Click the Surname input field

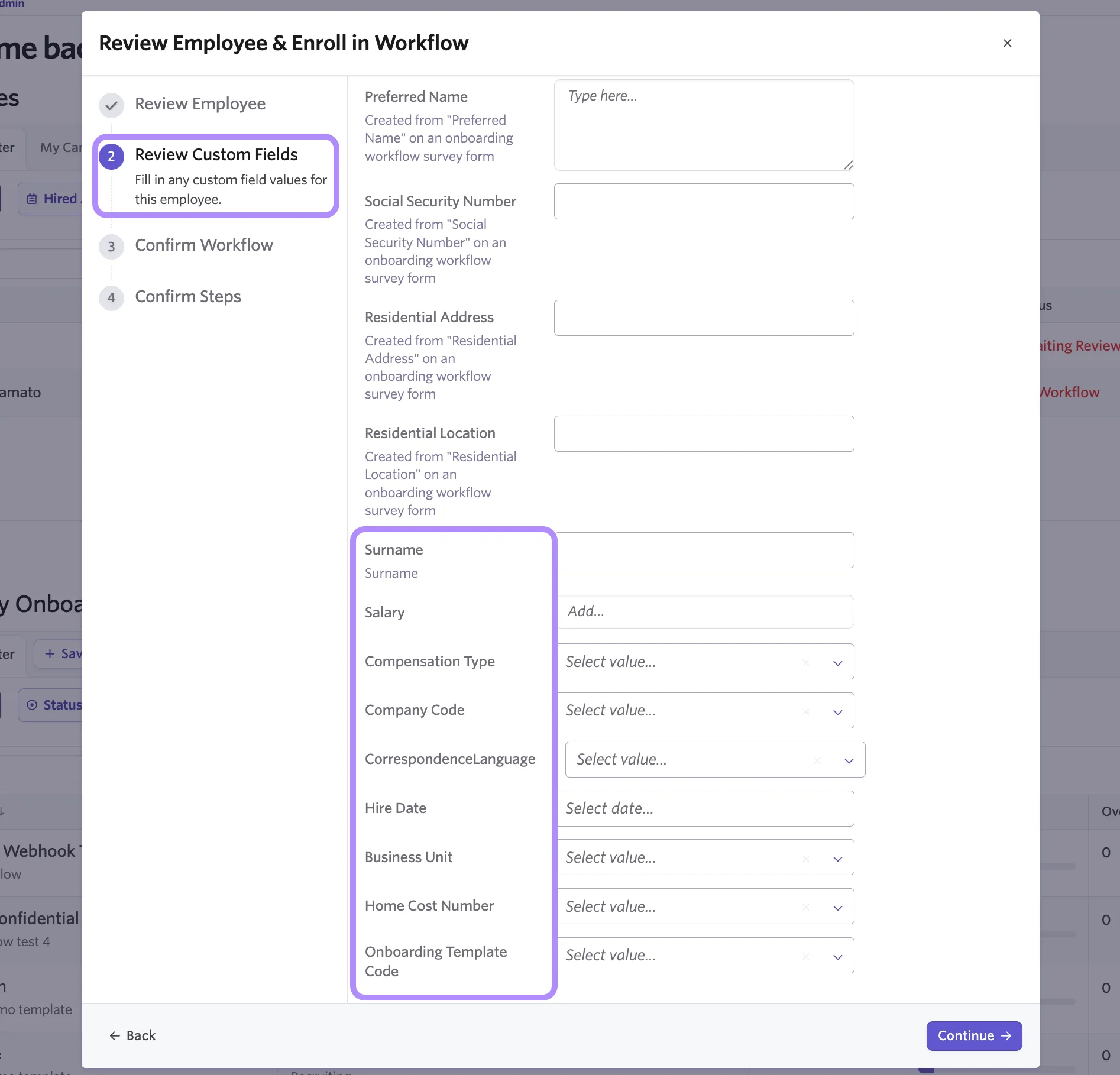(x=705, y=550)
